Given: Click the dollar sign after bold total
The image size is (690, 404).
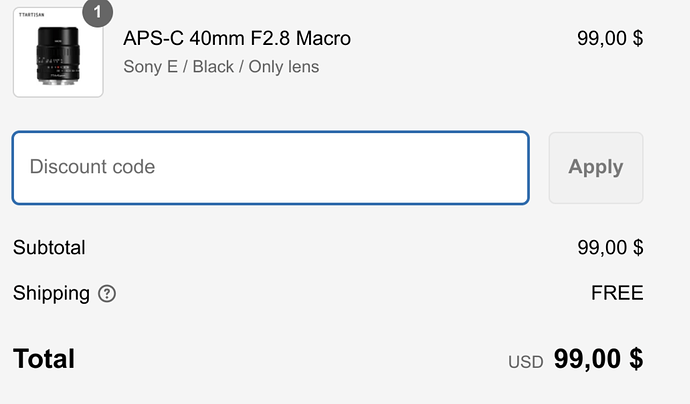Looking at the screenshot, I should pyautogui.click(x=636, y=359).
